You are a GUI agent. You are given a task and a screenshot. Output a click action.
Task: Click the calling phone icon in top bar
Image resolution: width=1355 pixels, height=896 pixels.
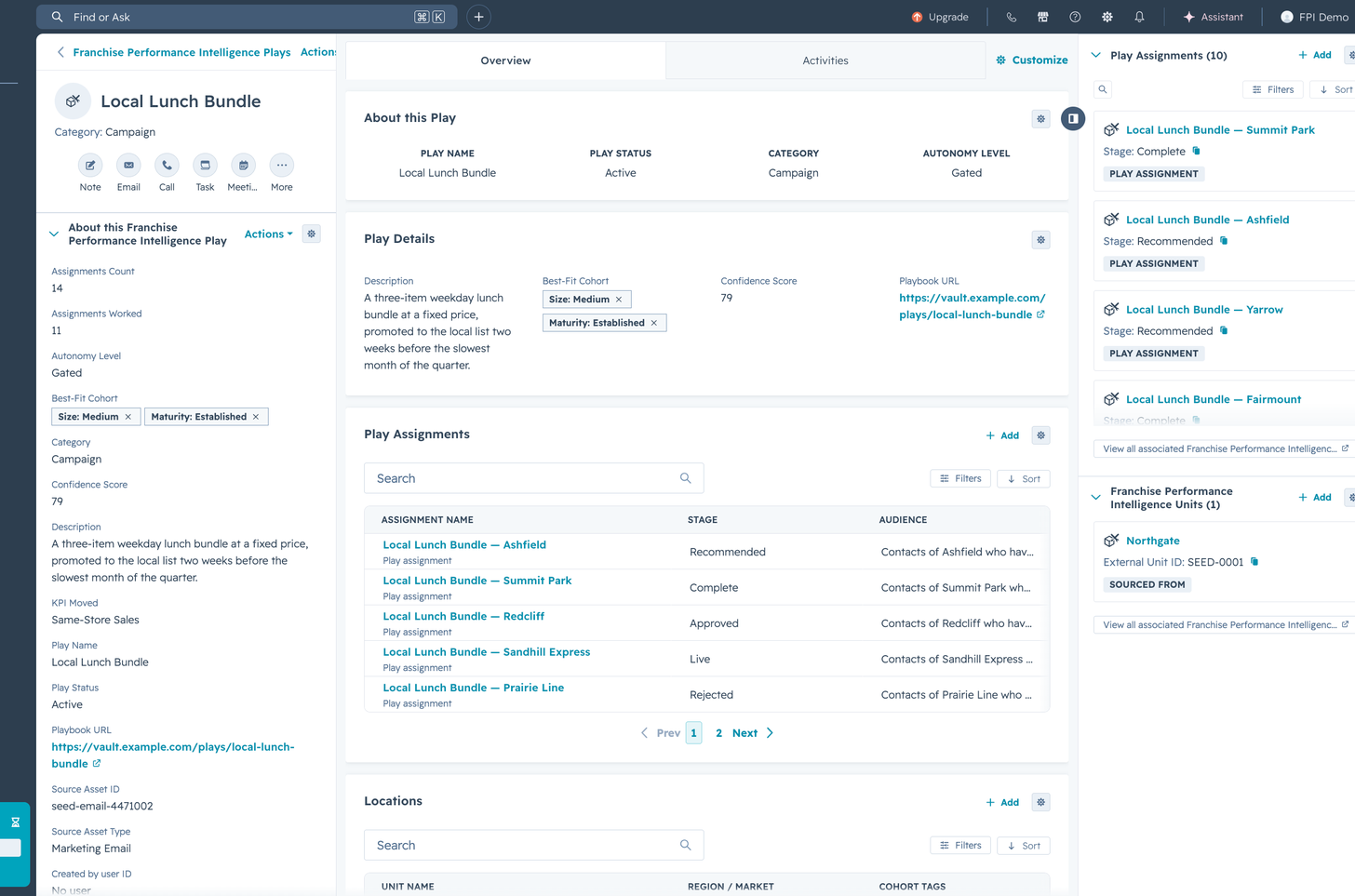pyautogui.click(x=1011, y=17)
